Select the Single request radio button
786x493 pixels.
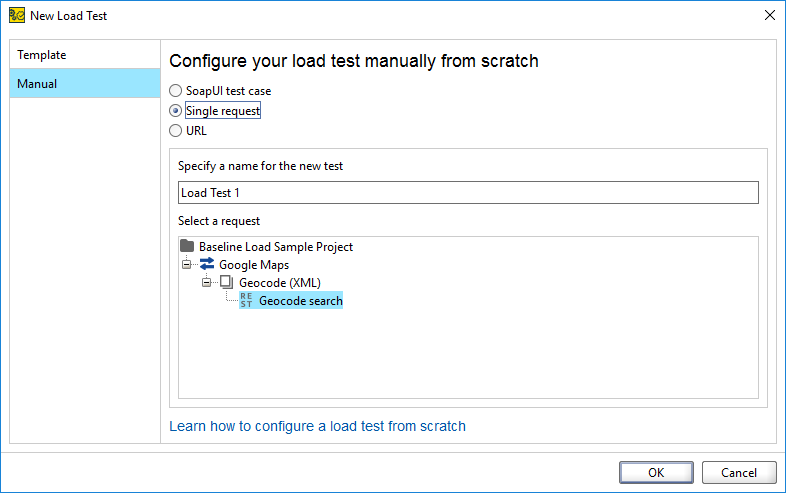175,110
